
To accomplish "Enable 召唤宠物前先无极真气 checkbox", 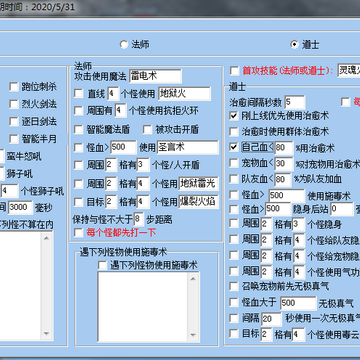I will click(234, 286).
